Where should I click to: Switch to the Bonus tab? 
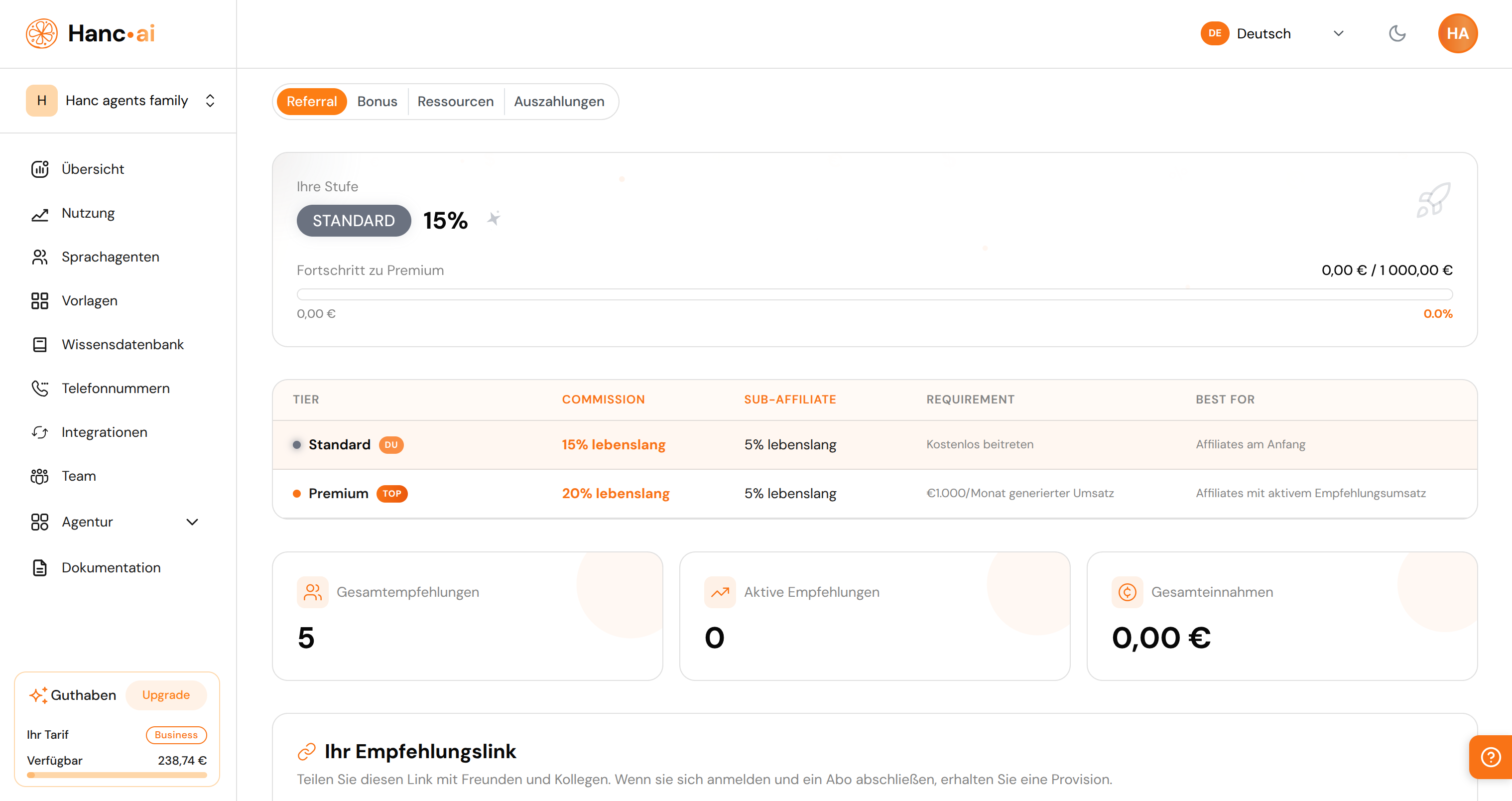click(x=377, y=102)
